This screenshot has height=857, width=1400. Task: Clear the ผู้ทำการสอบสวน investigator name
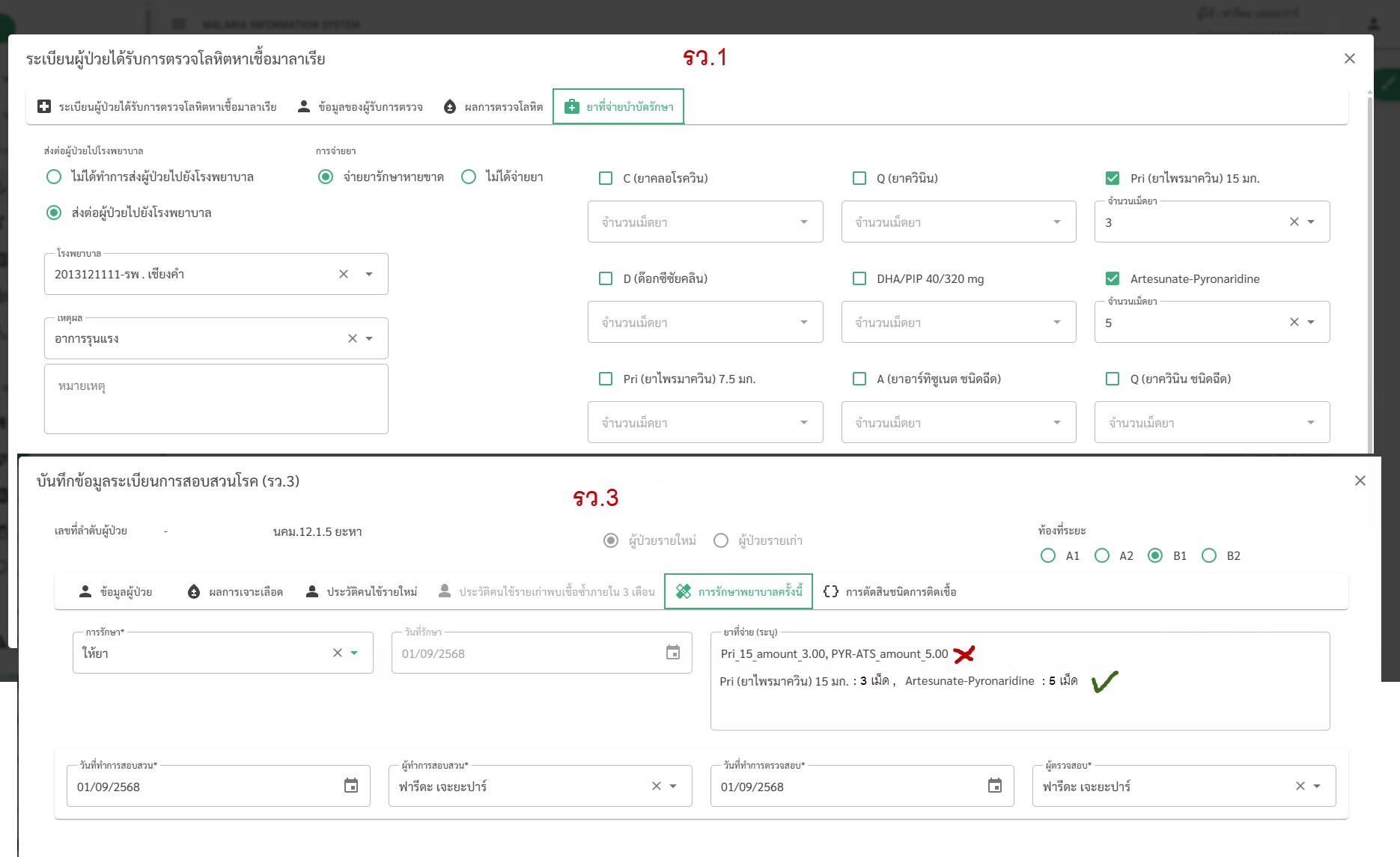click(656, 786)
